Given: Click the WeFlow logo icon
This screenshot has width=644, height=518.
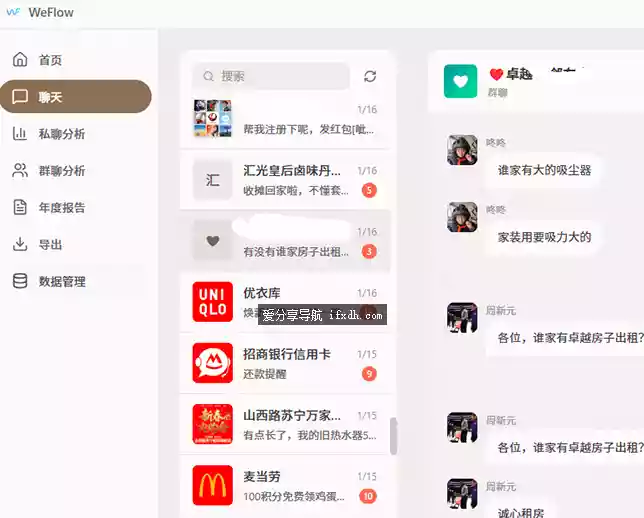Looking at the screenshot, I should [13, 12].
